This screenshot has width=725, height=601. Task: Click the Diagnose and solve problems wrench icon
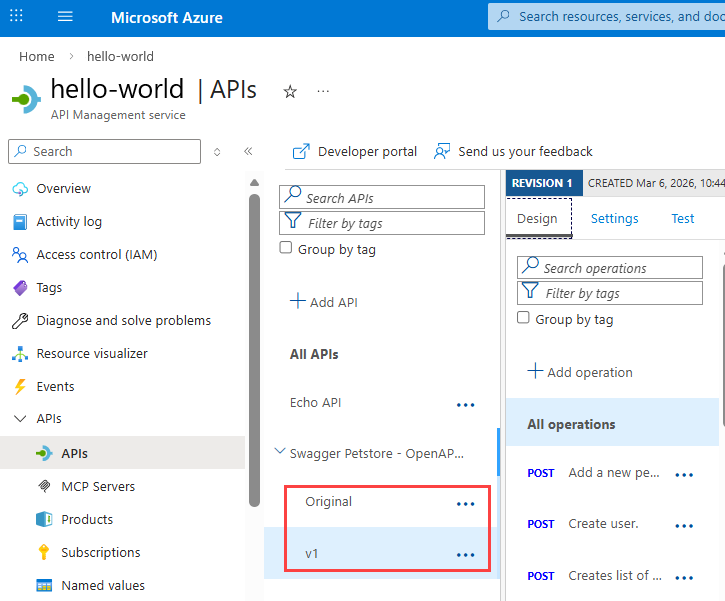[20, 320]
